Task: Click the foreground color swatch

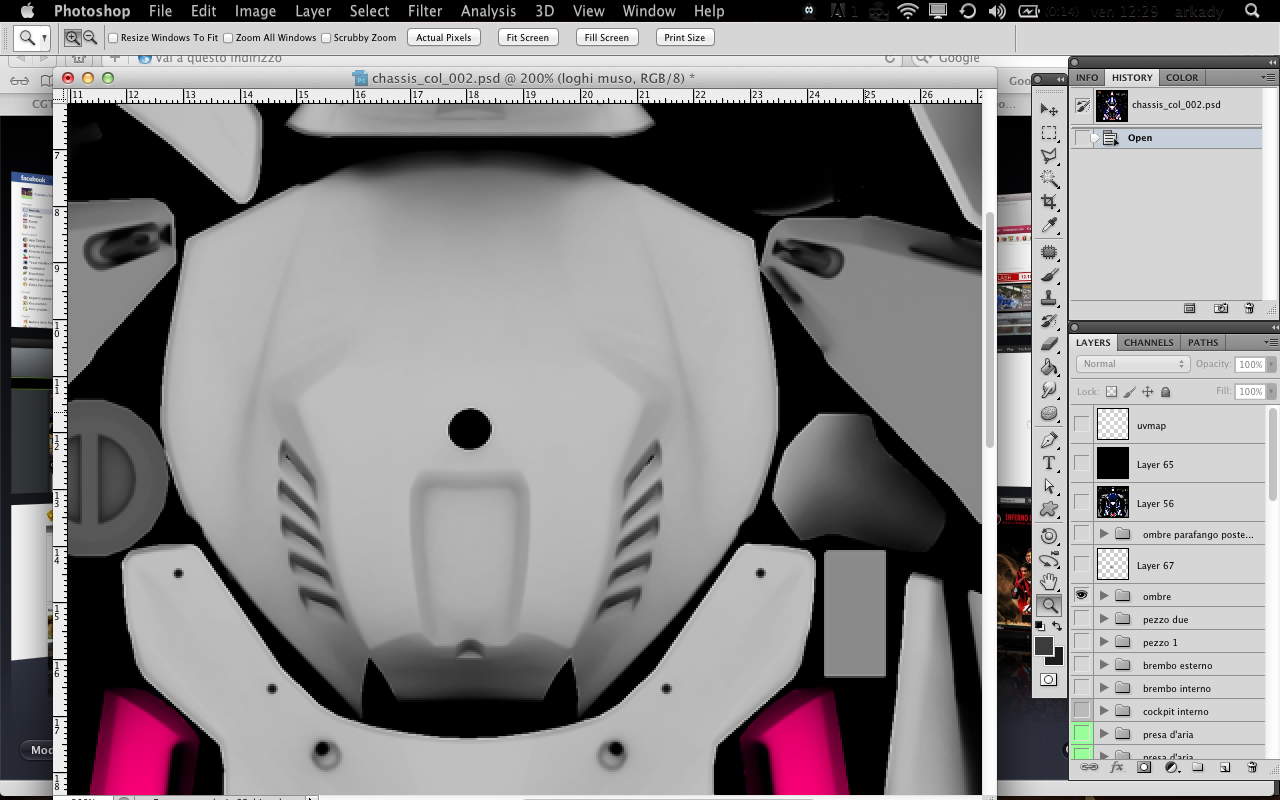Action: pos(1044,646)
